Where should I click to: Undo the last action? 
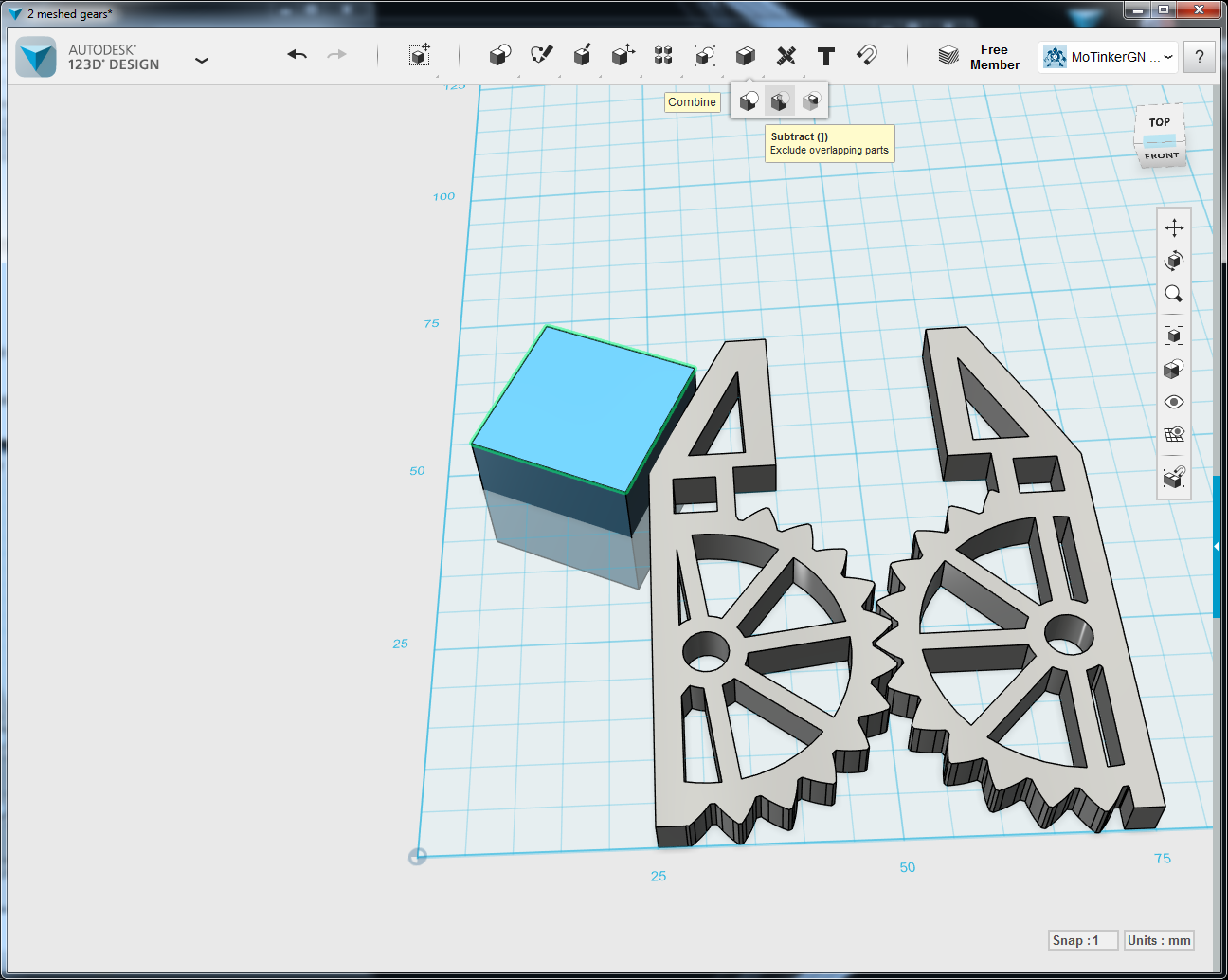point(298,55)
